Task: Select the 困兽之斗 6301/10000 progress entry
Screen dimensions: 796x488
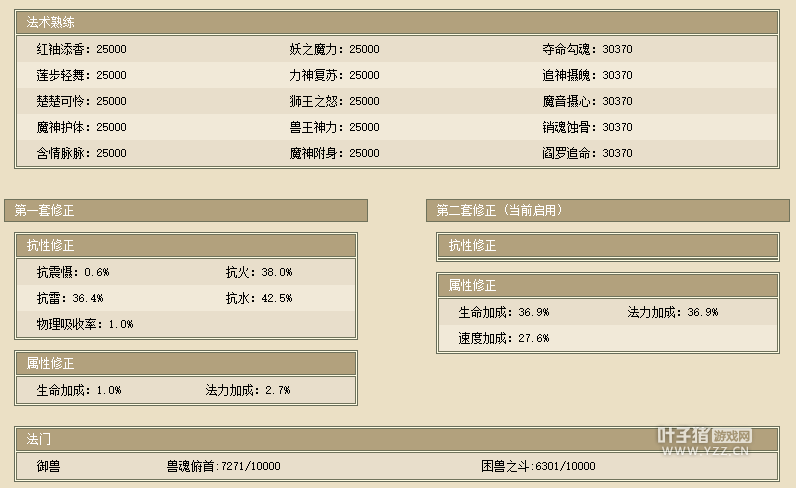Action: coord(538,466)
